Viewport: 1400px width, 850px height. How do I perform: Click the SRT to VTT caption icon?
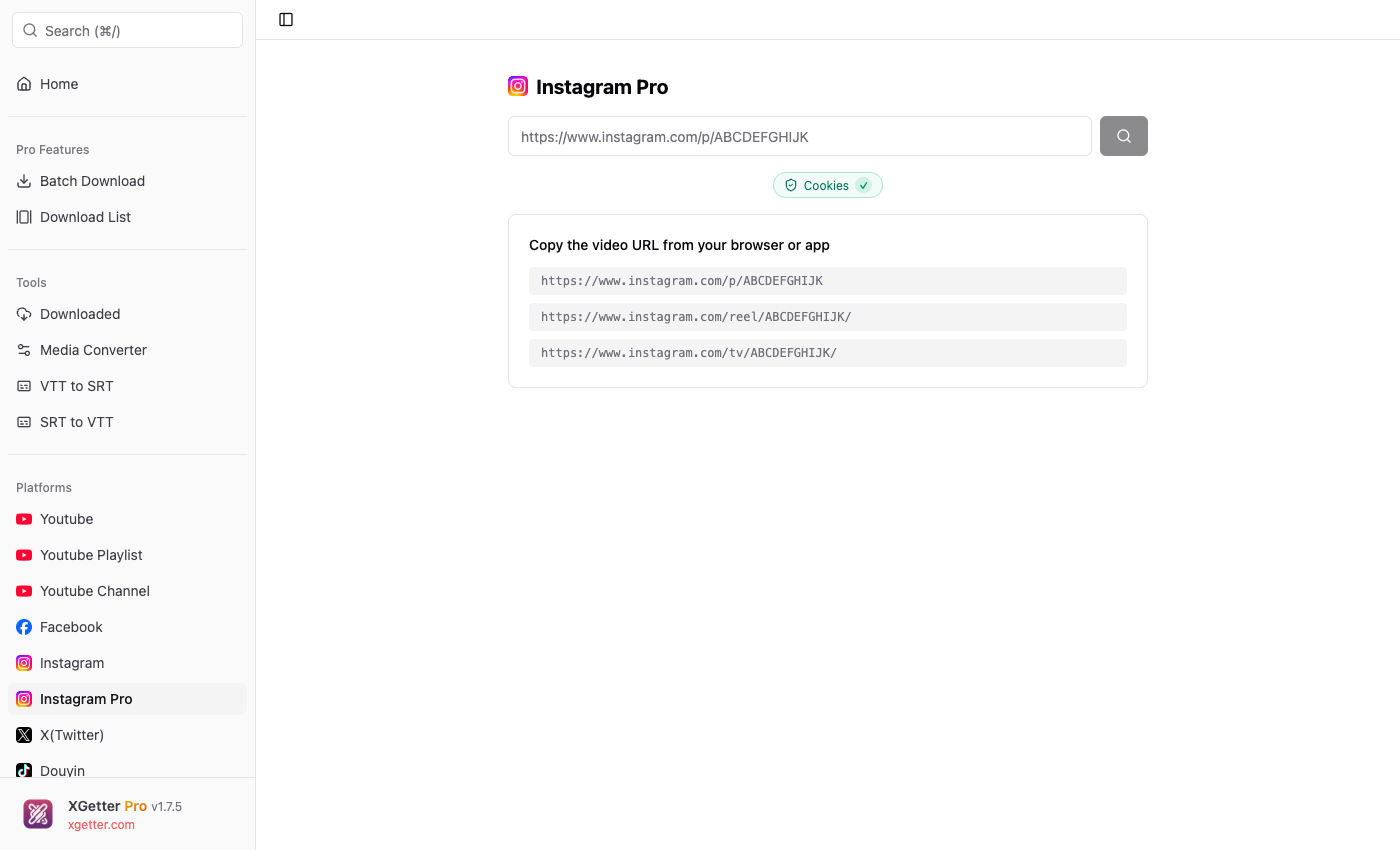pos(24,422)
